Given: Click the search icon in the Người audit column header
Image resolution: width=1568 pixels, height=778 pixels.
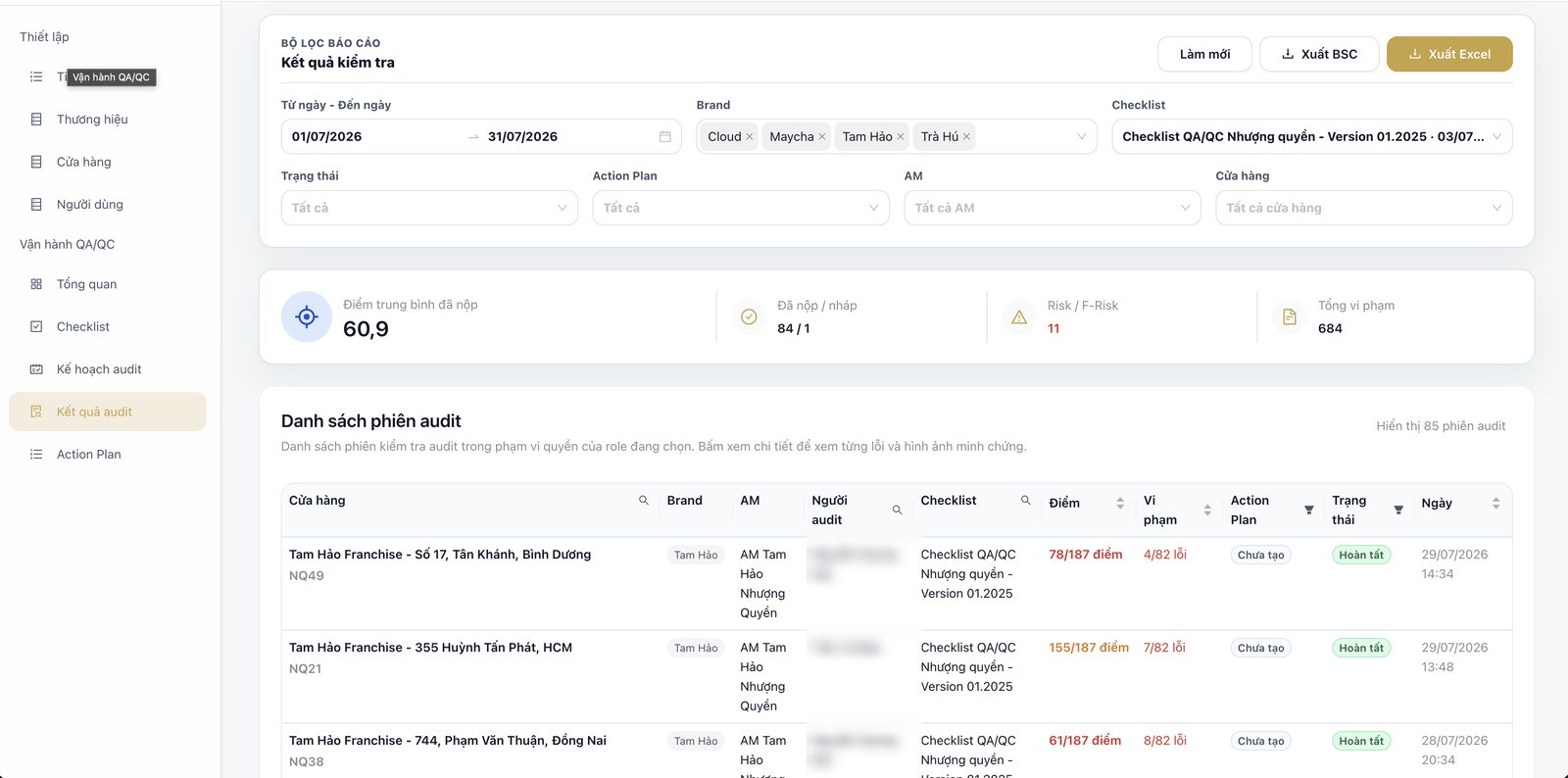Looking at the screenshot, I should pyautogui.click(x=897, y=511).
